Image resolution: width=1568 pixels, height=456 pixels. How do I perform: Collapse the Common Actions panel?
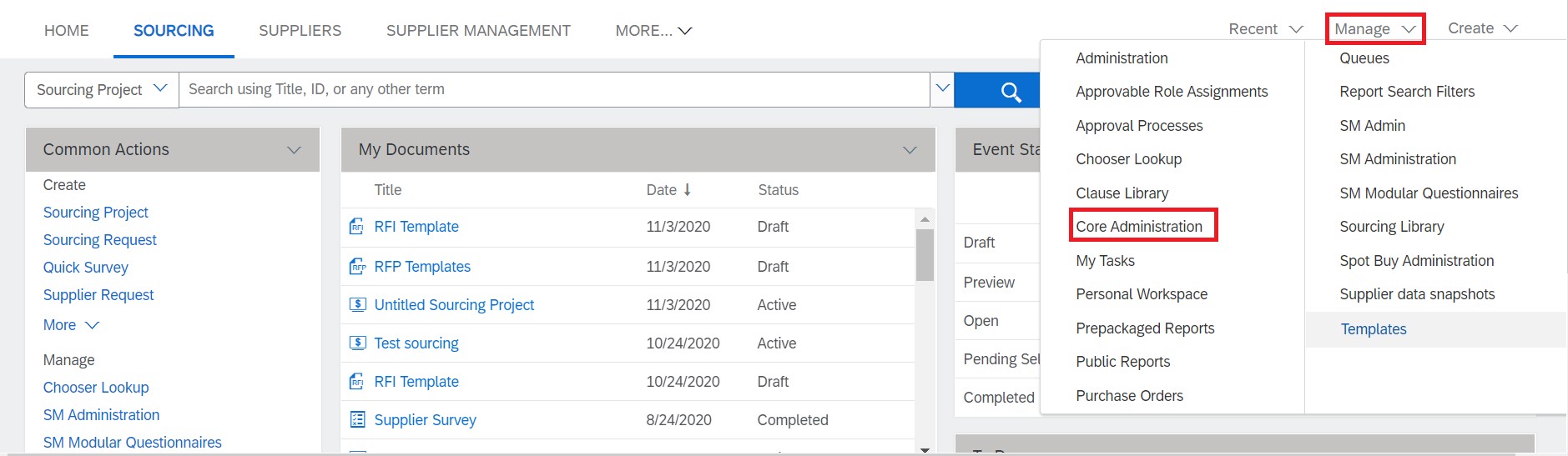tap(294, 150)
